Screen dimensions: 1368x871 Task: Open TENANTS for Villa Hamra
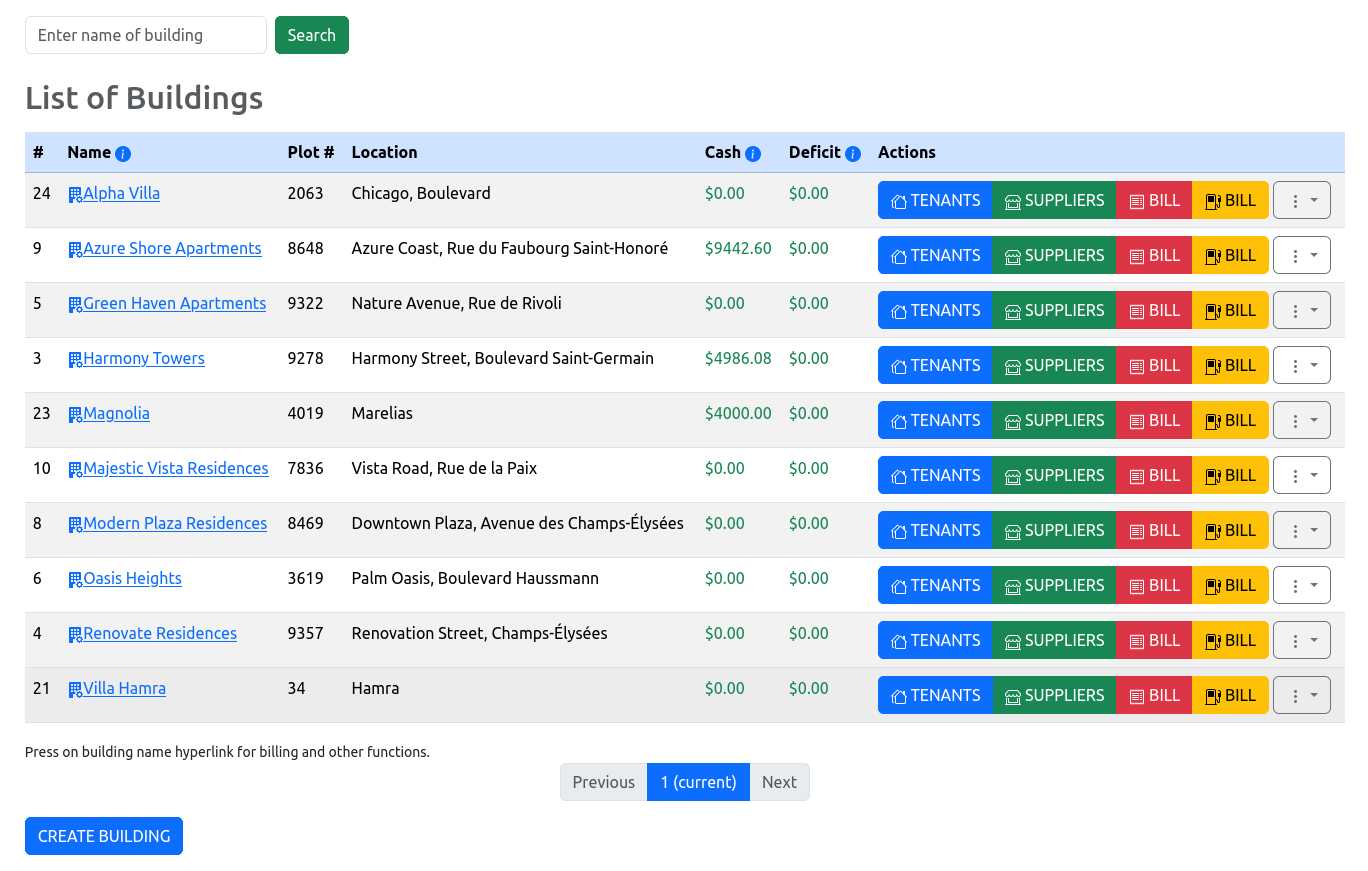[x=935, y=695]
